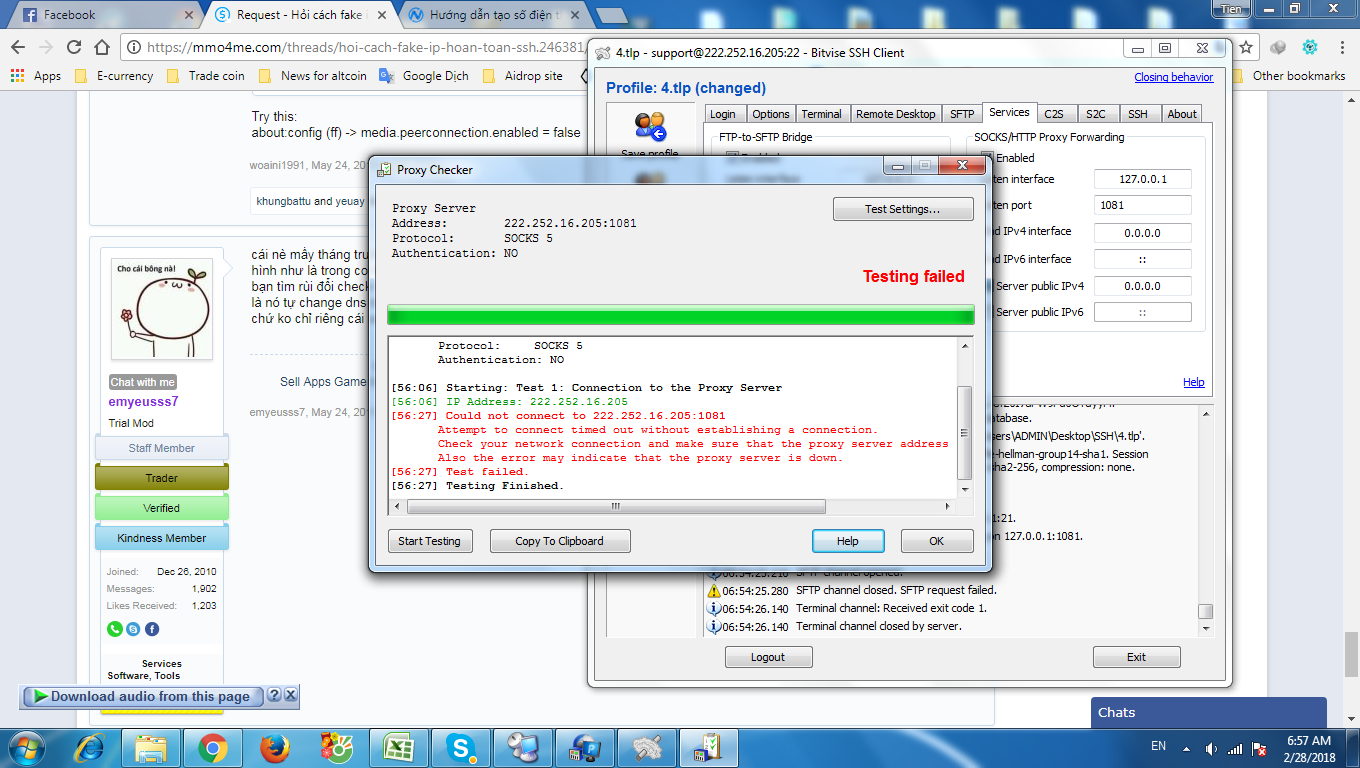Click the help question mark on download audio bar
The width and height of the screenshot is (1360, 768).
[273, 695]
